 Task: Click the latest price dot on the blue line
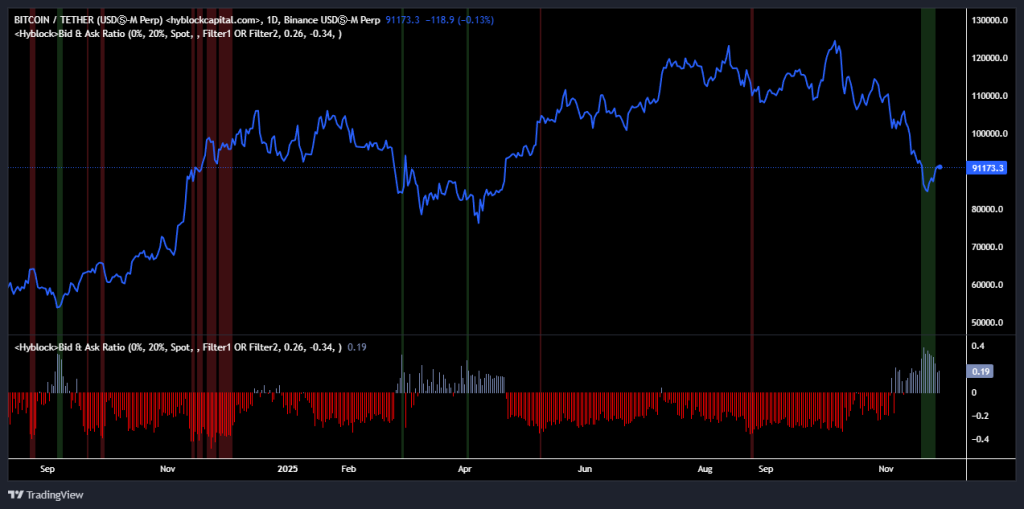pos(940,167)
